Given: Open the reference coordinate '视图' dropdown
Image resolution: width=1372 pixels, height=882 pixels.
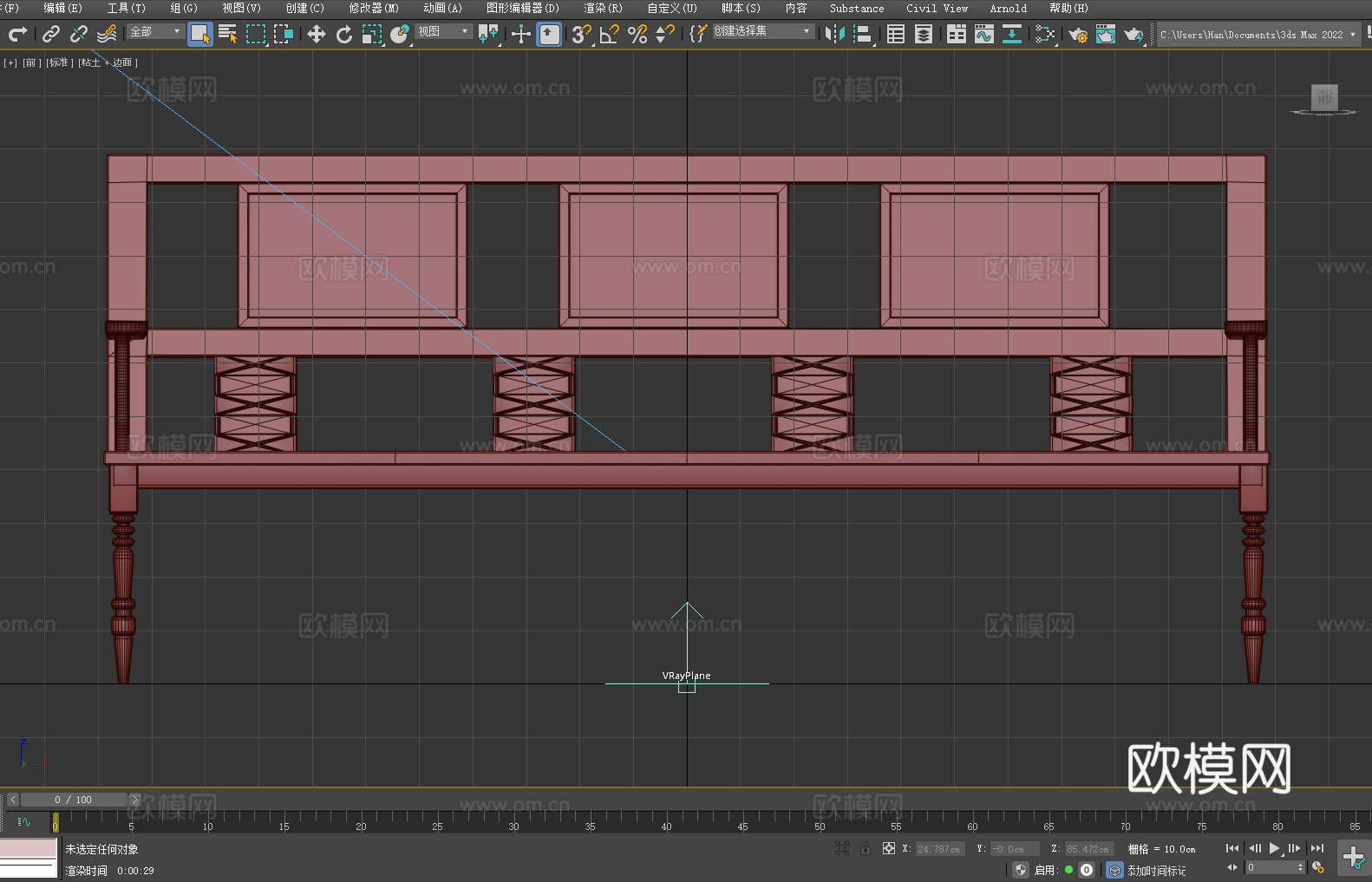Looking at the screenshot, I should [444, 31].
